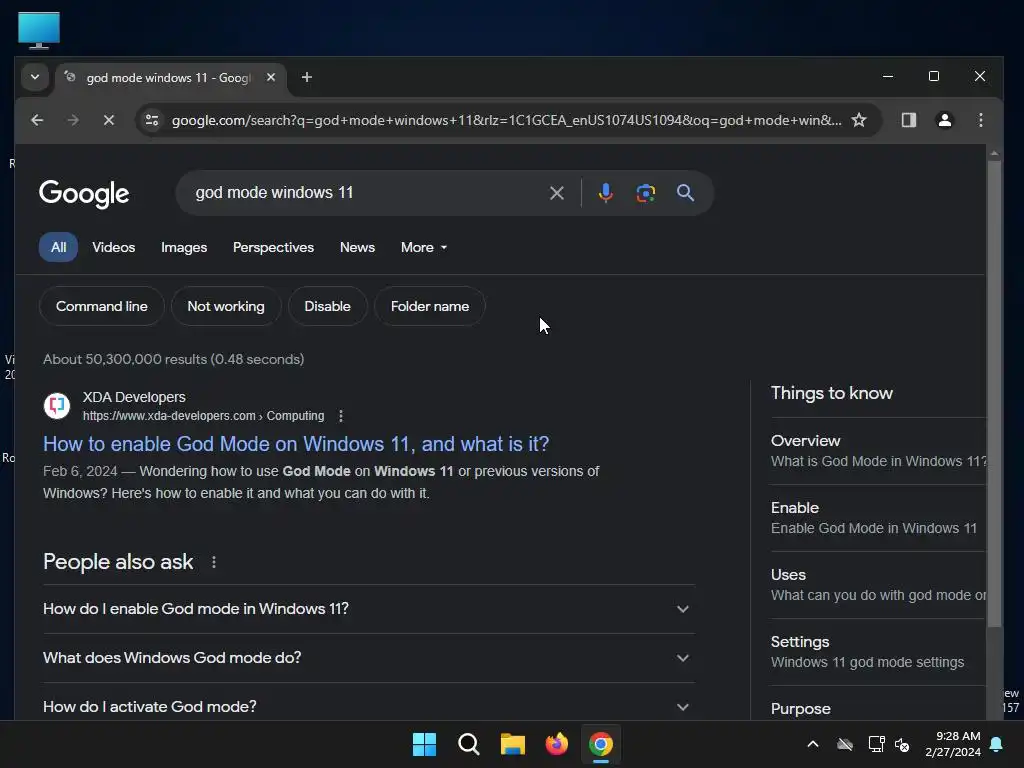Submit search with the magnifier icon
This screenshot has width=1024, height=768.
click(x=685, y=193)
